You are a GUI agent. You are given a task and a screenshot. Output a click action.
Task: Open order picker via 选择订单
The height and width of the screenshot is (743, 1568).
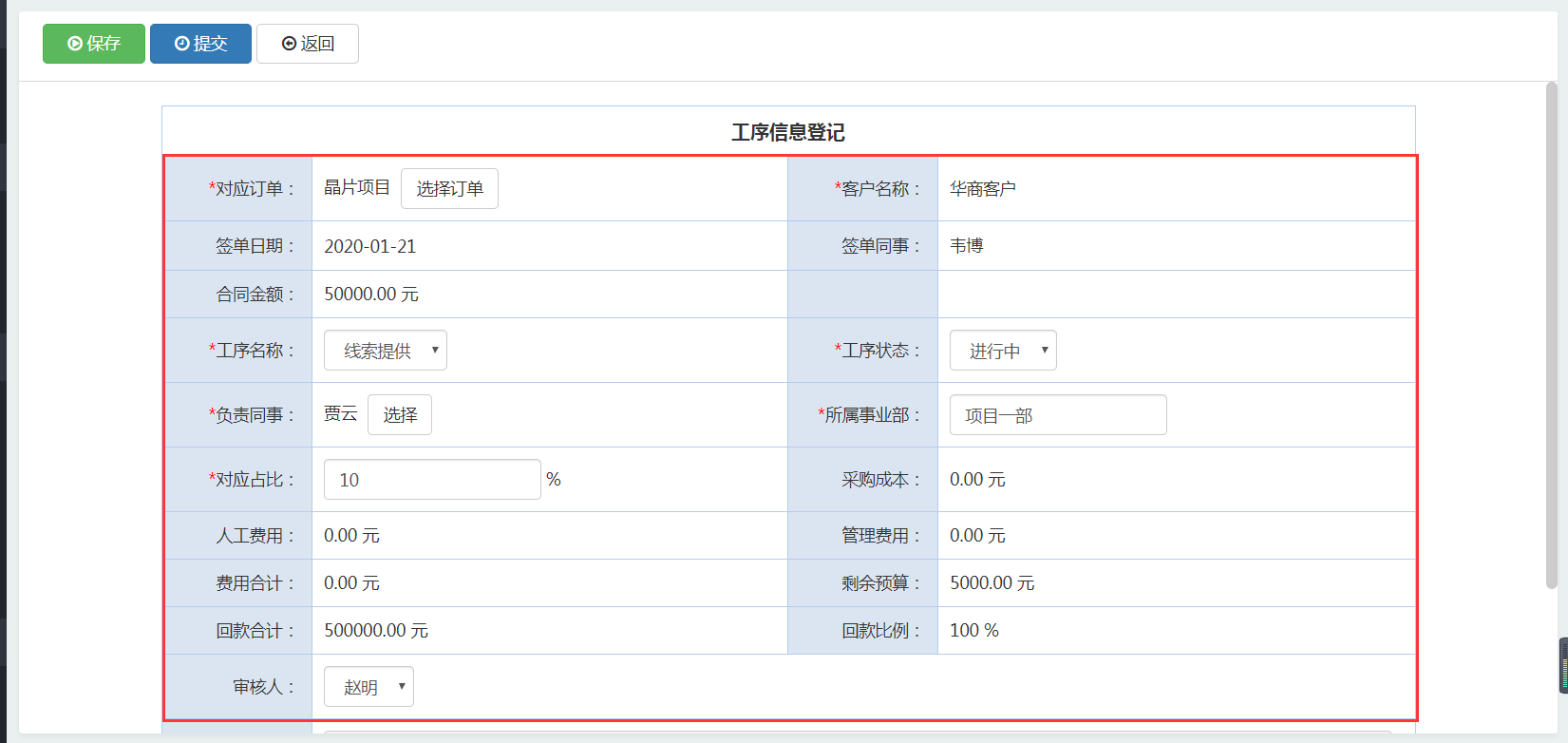449,188
